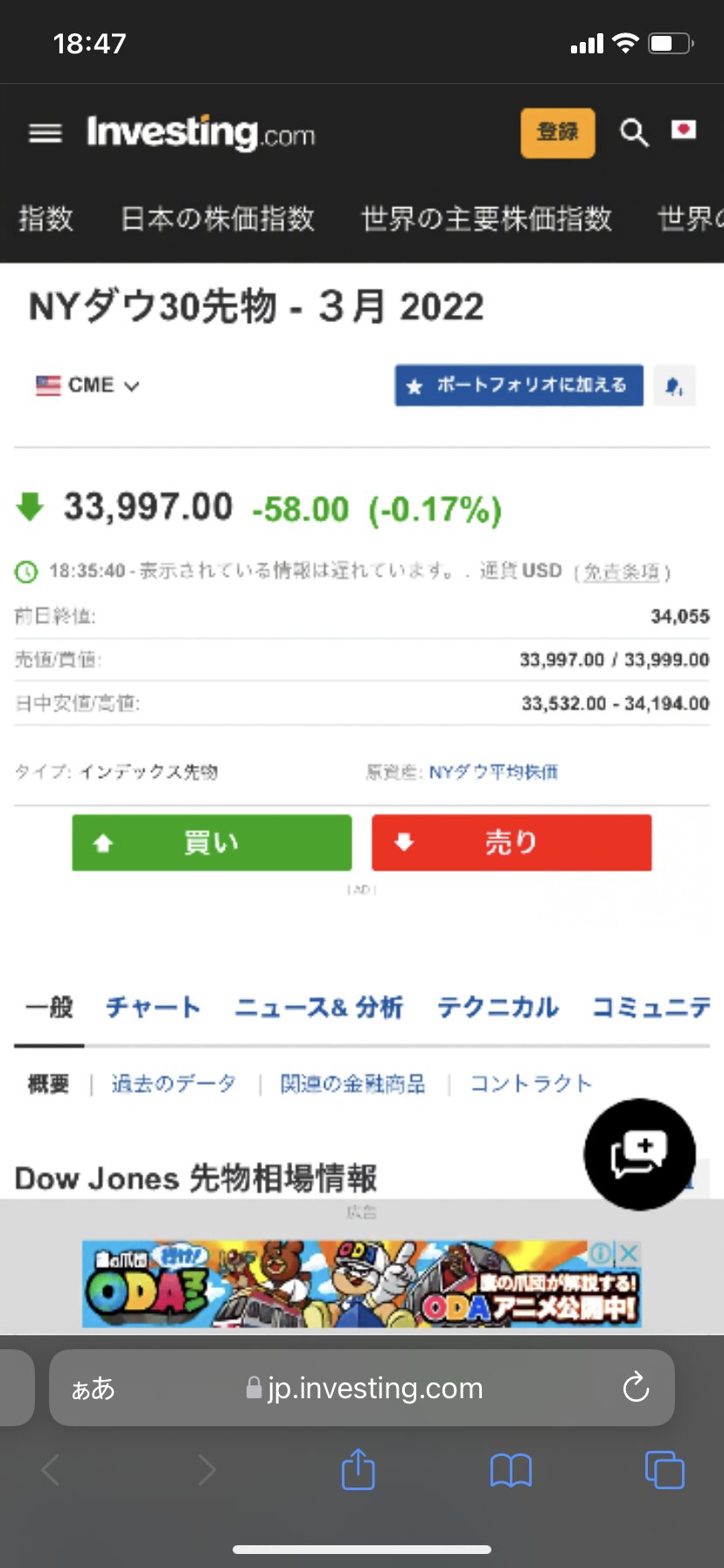Open the hamburger navigation menu

[45, 133]
